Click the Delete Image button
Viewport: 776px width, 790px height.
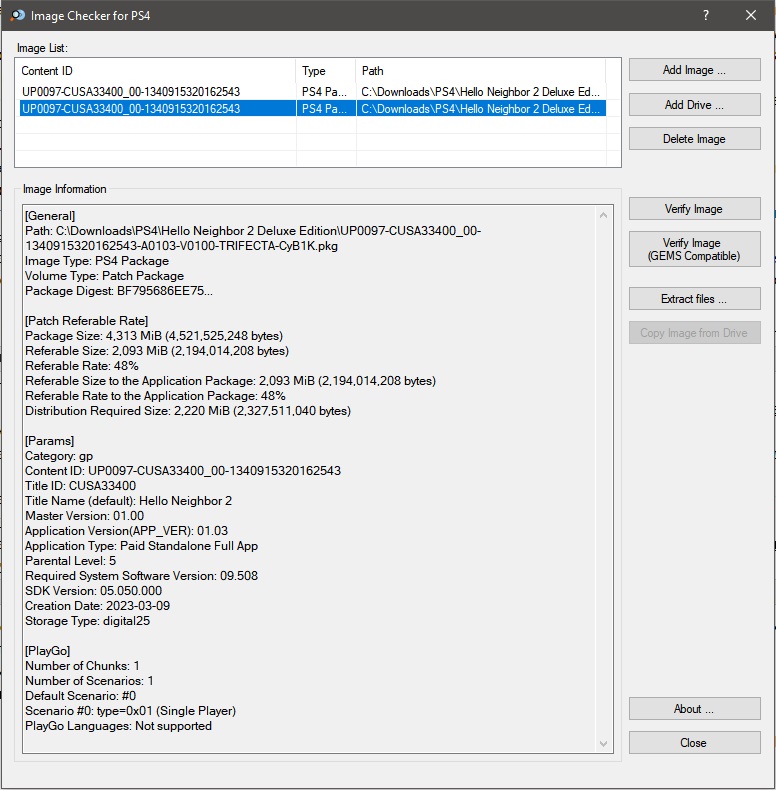[x=694, y=139]
